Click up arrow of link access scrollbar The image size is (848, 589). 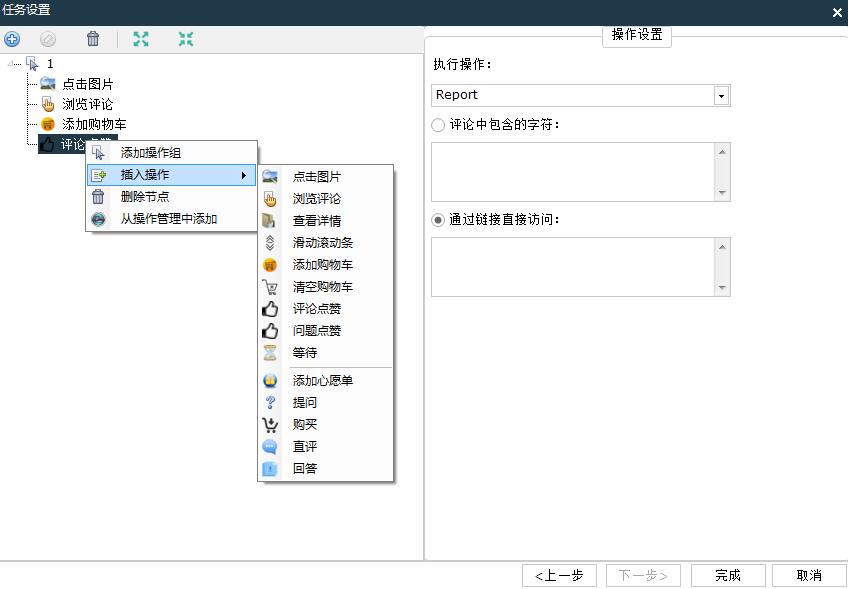coord(722,247)
